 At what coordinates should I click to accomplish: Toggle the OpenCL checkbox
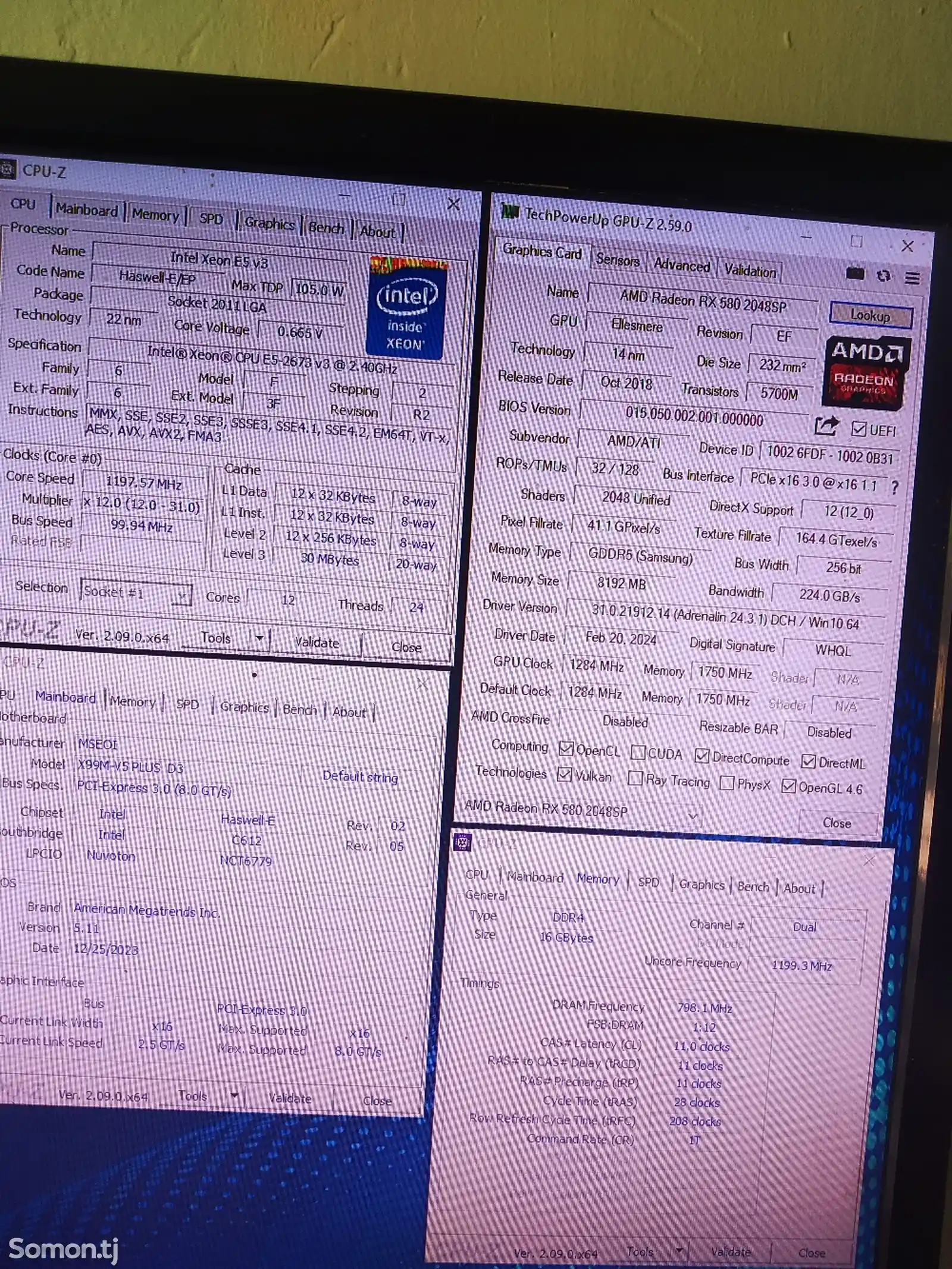(566, 748)
